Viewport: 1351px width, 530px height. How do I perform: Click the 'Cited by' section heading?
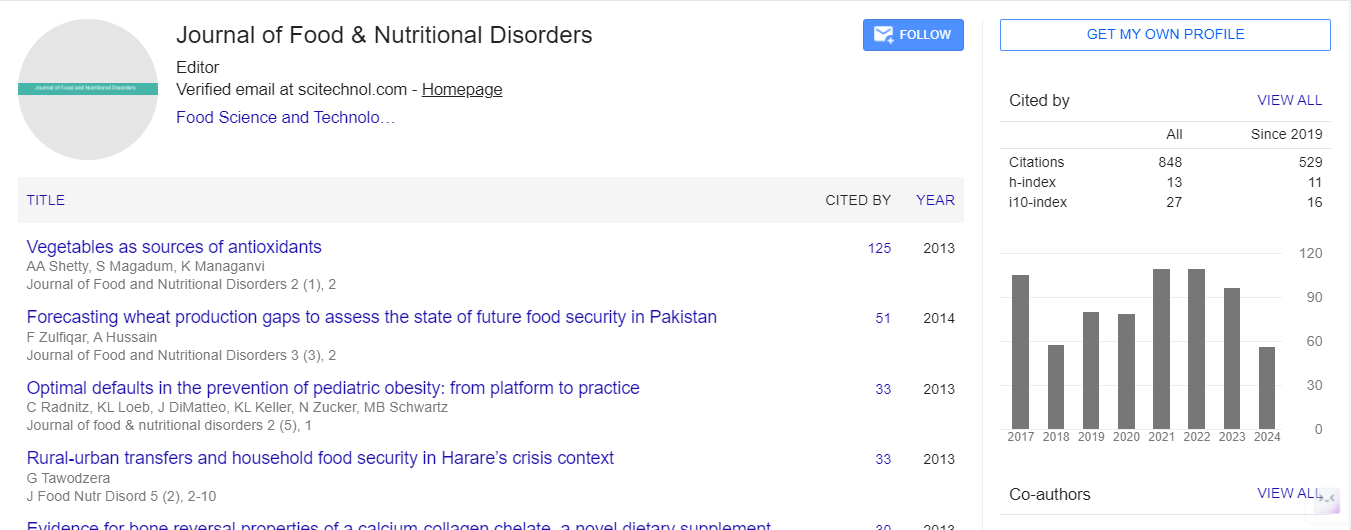coord(1039,100)
